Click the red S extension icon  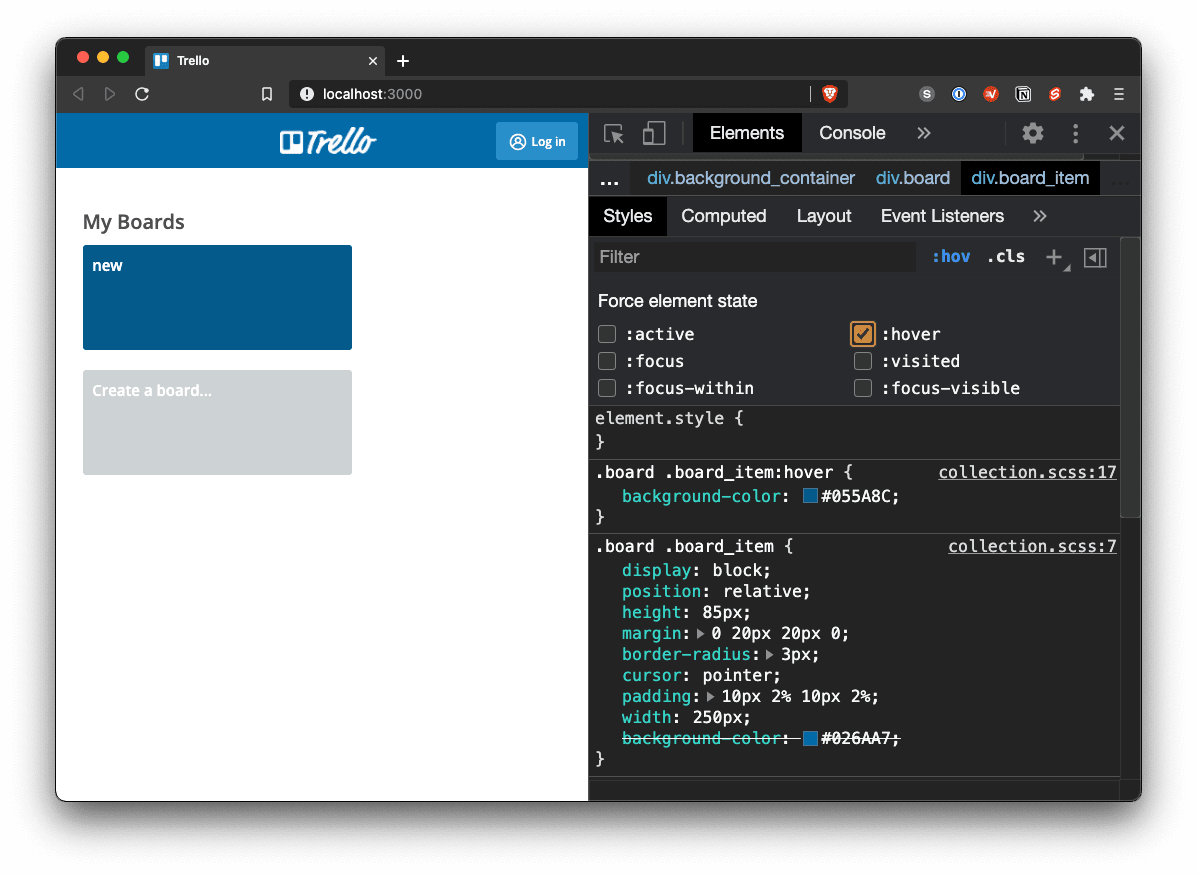point(1055,94)
